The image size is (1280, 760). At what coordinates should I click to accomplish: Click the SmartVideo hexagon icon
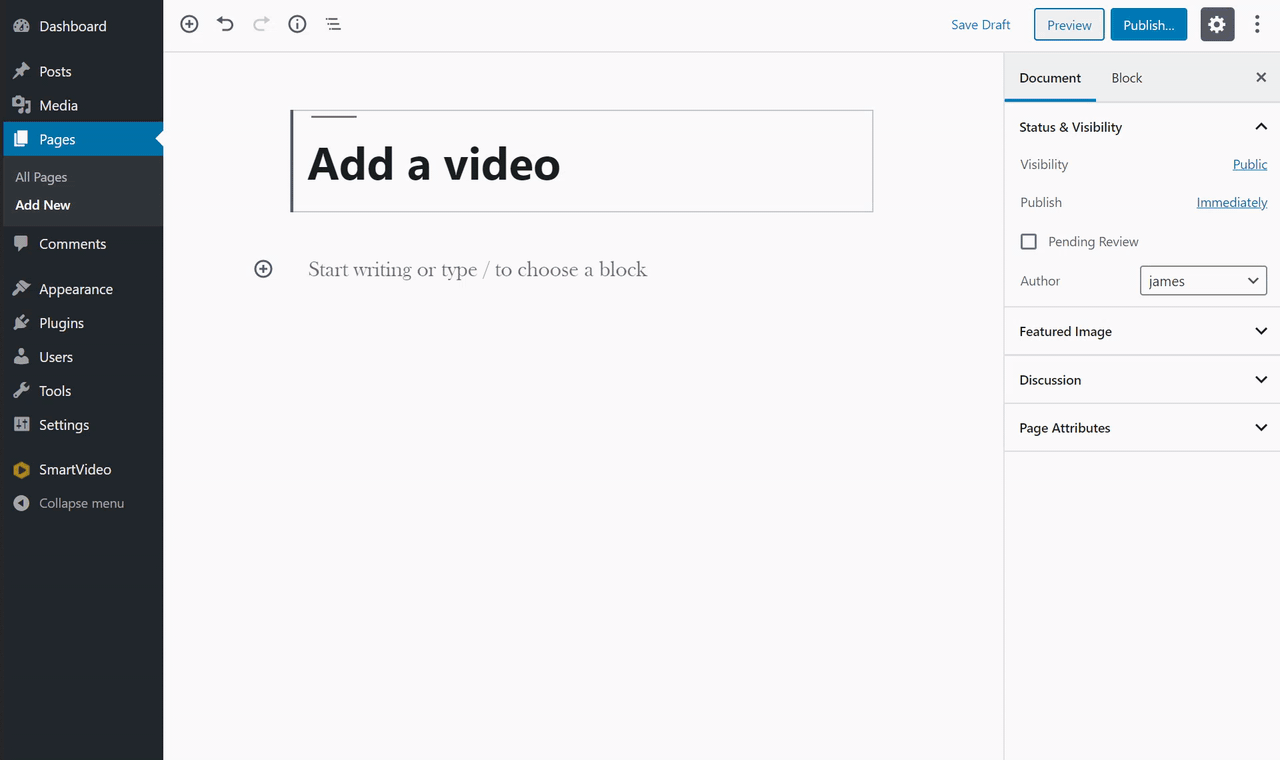coord(21,469)
